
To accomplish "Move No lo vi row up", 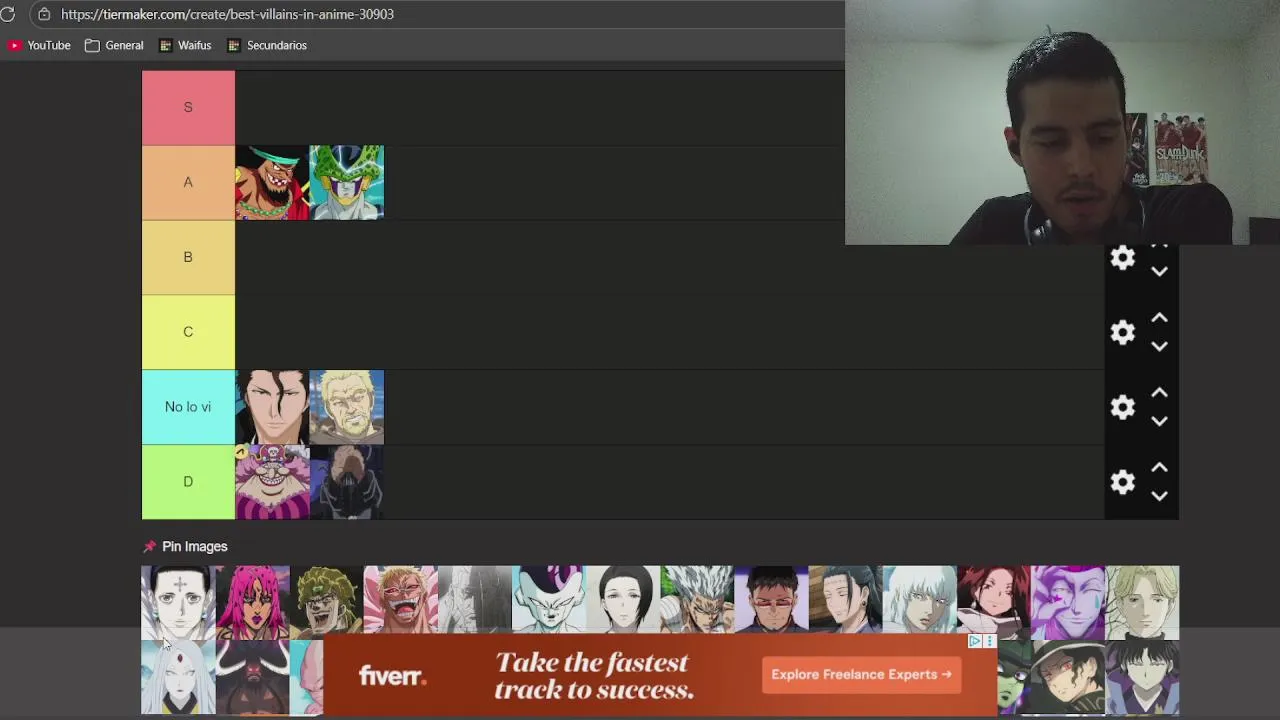I will click(x=1159, y=393).
